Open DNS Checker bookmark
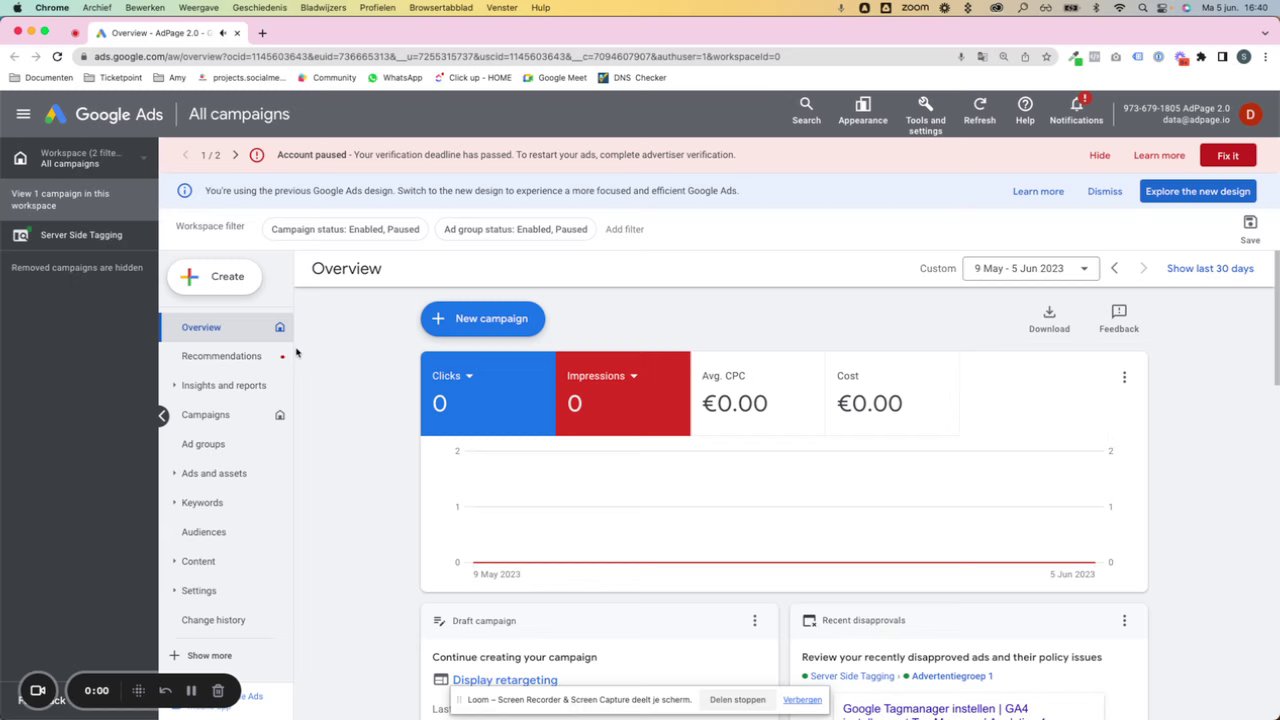Screen dimensions: 1280x720 click(632, 78)
